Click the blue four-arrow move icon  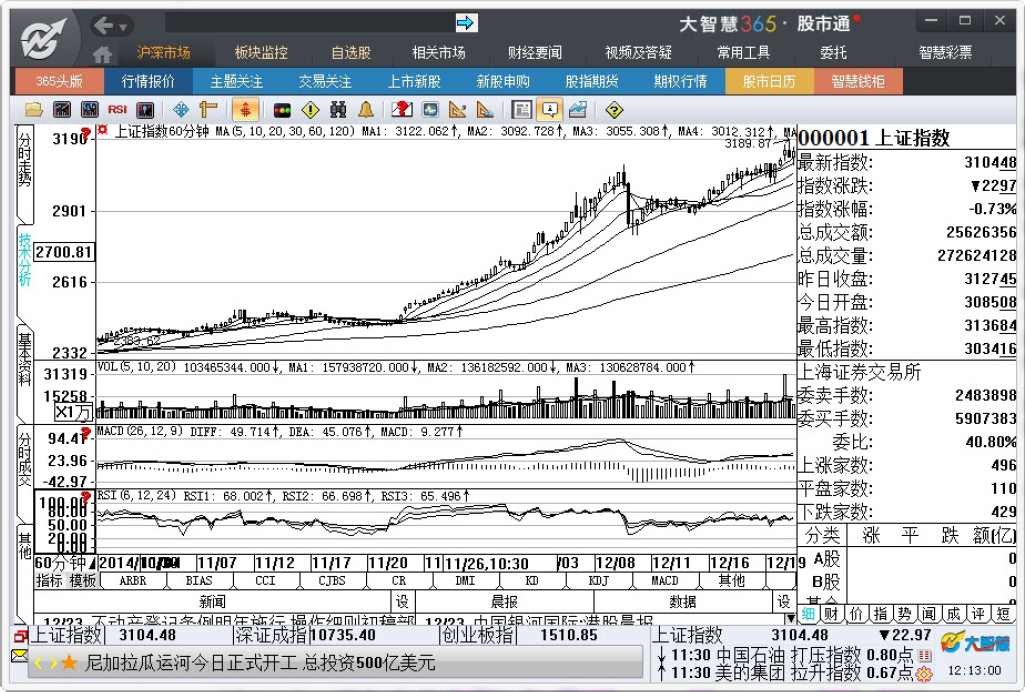coord(180,110)
